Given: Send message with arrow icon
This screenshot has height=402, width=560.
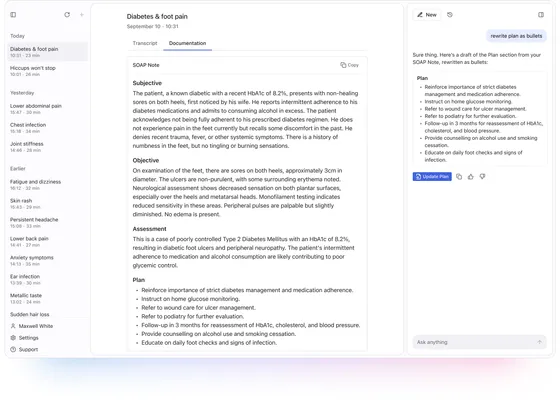Looking at the screenshot, I should [x=539, y=342].
